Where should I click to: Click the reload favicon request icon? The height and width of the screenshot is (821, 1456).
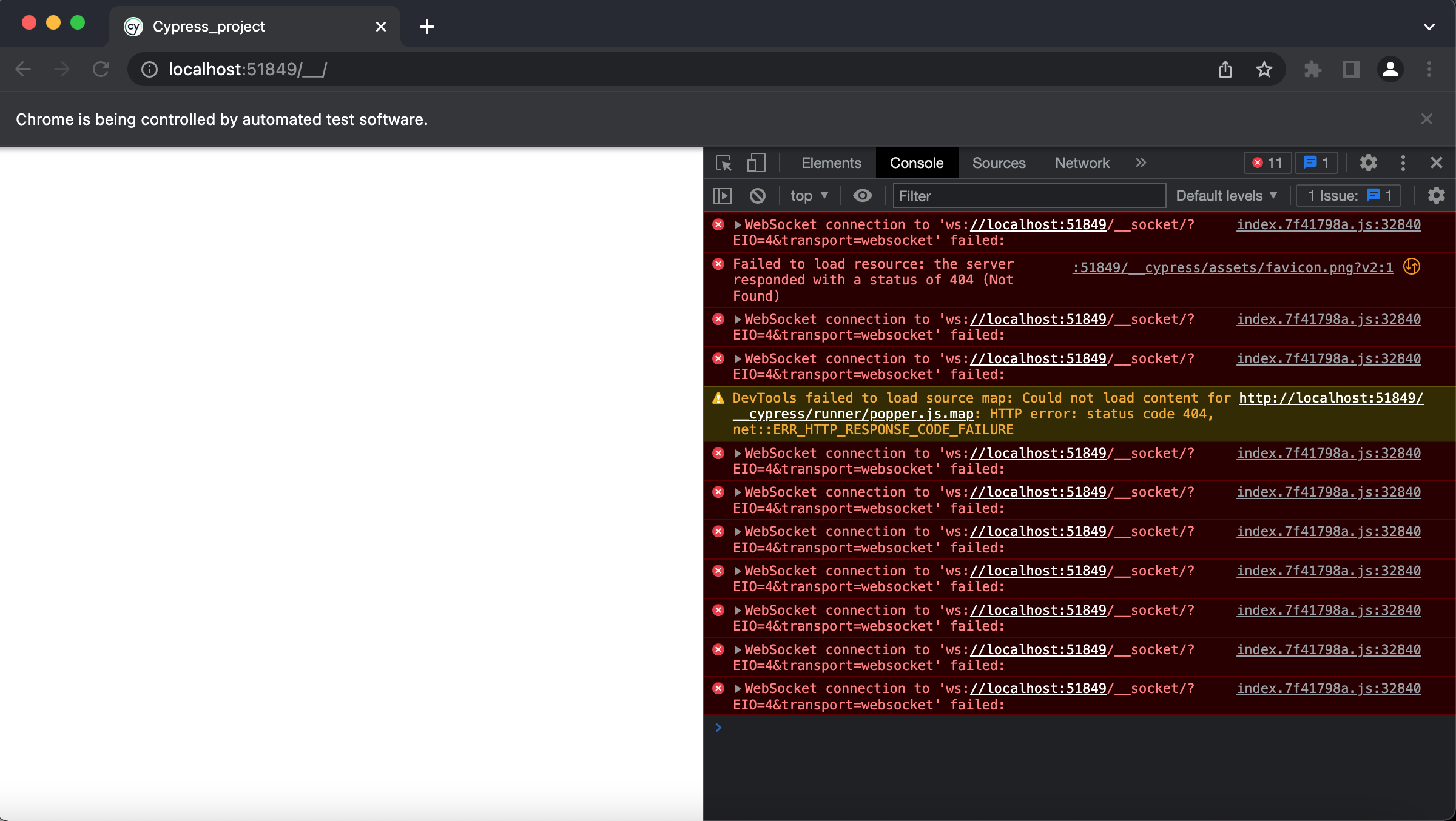tap(1411, 267)
